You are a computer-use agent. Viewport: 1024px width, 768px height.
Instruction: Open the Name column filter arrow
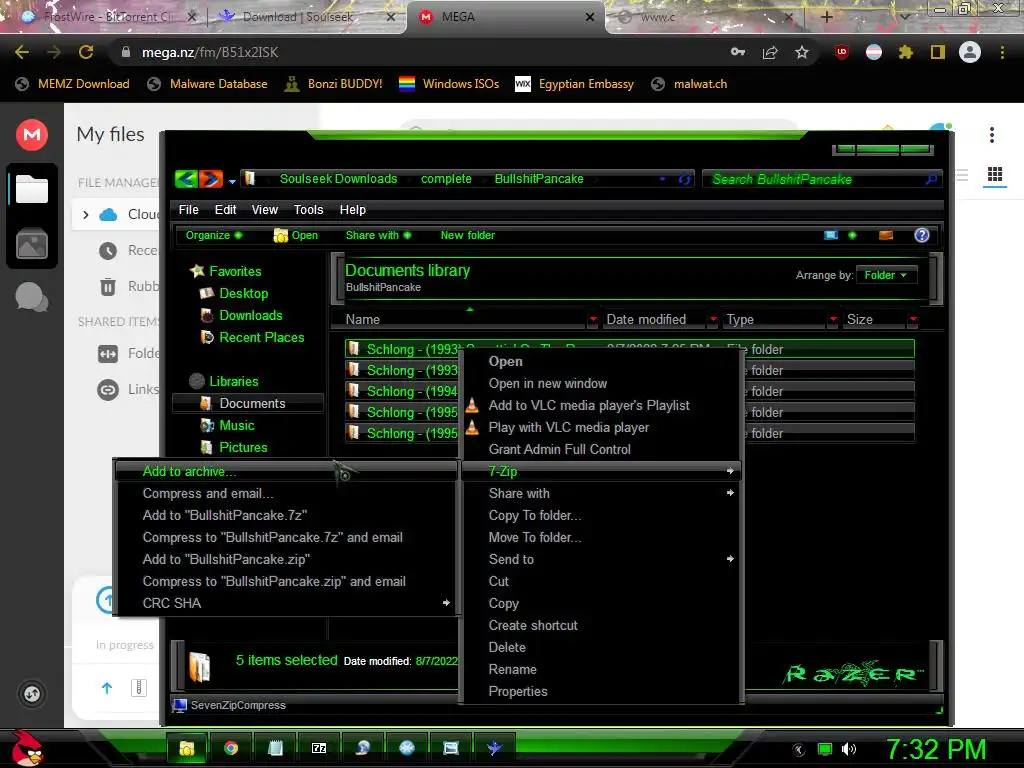click(592, 319)
